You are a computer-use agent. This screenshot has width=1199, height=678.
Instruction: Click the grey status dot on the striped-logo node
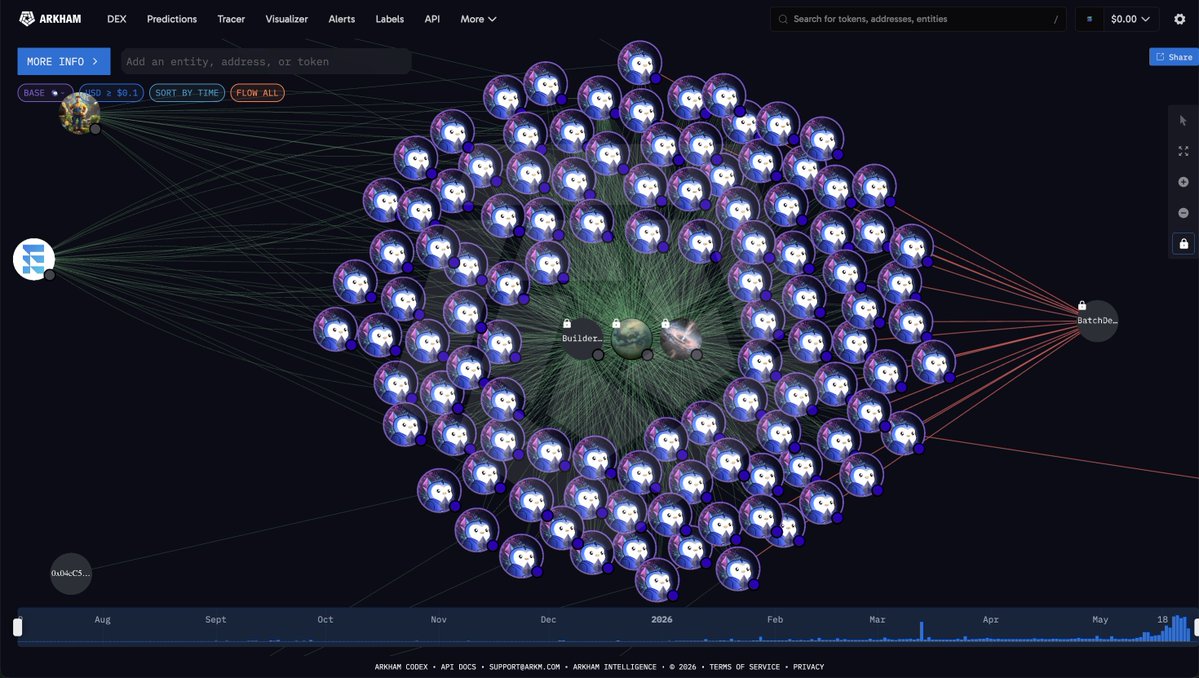click(50, 274)
